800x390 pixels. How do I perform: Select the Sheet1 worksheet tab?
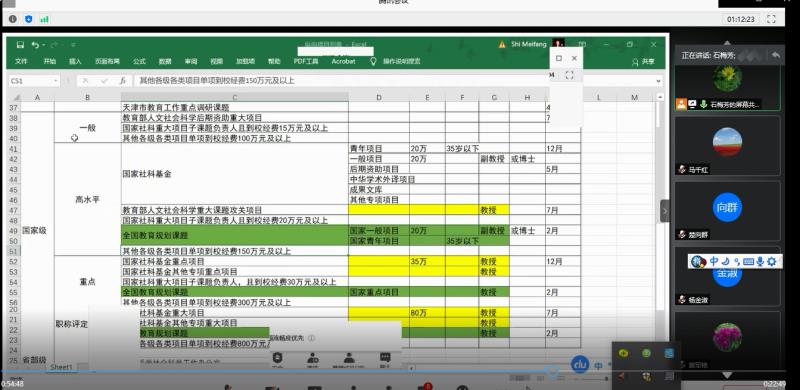point(62,367)
